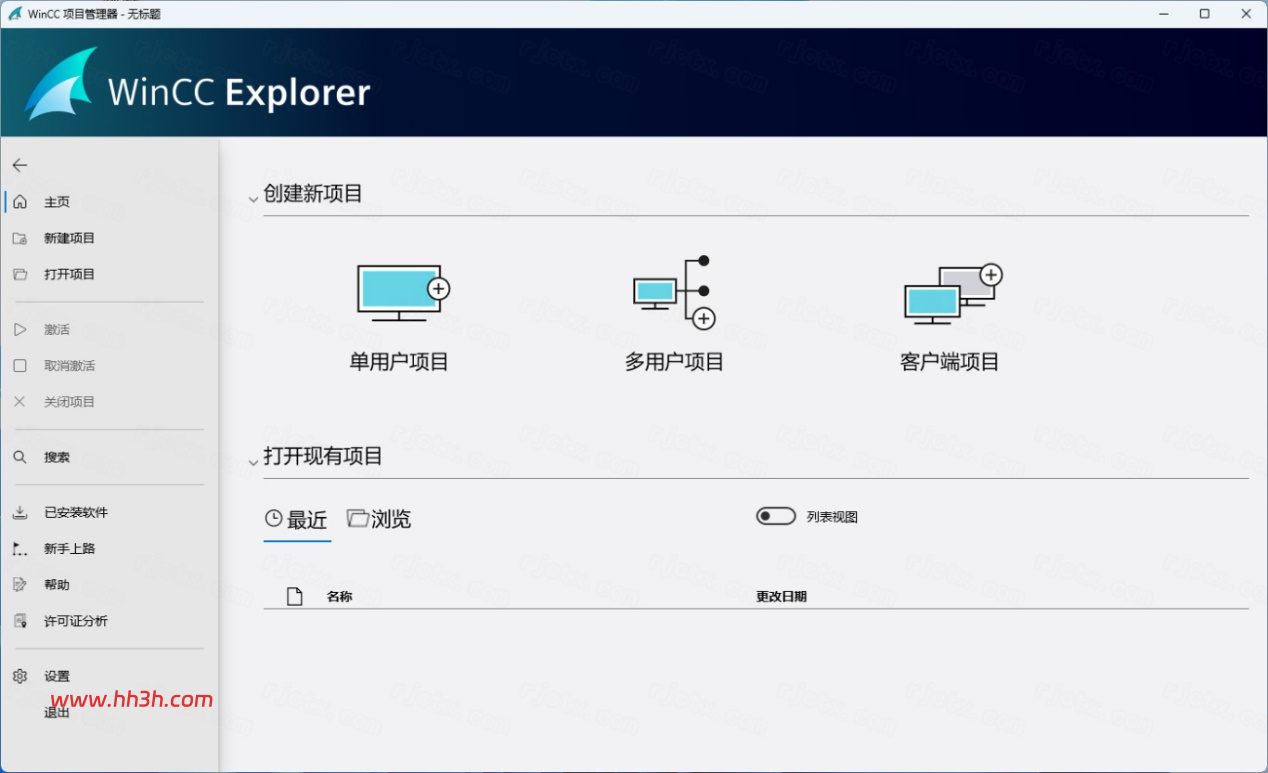Collapse the 打开现有项目 section chevron
The image size is (1268, 773).
pyautogui.click(x=253, y=461)
